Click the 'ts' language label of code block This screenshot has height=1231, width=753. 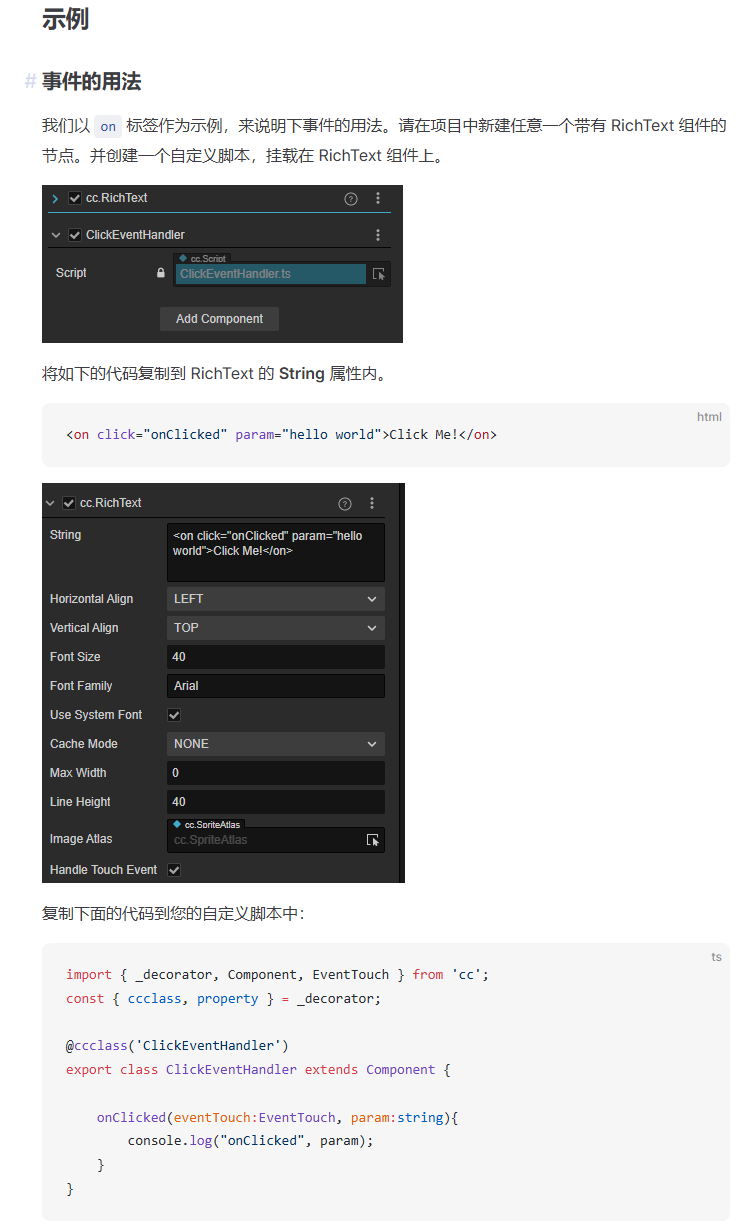point(716,957)
